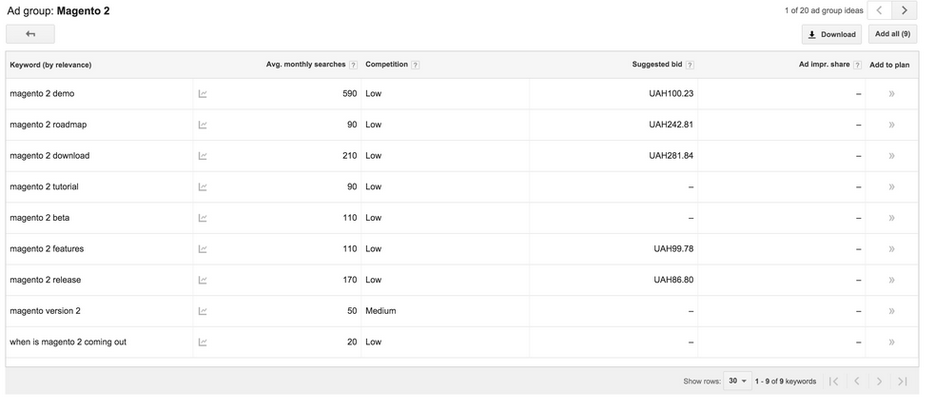This screenshot has width=927, height=399.
Task: Click the 590 monthly searches value
Action: (349, 93)
